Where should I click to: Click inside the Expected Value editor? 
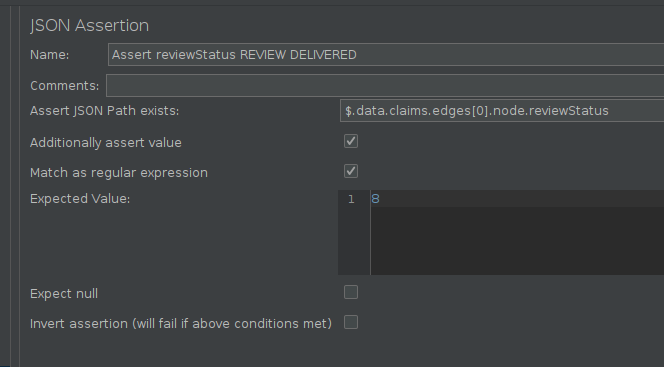(x=517, y=232)
